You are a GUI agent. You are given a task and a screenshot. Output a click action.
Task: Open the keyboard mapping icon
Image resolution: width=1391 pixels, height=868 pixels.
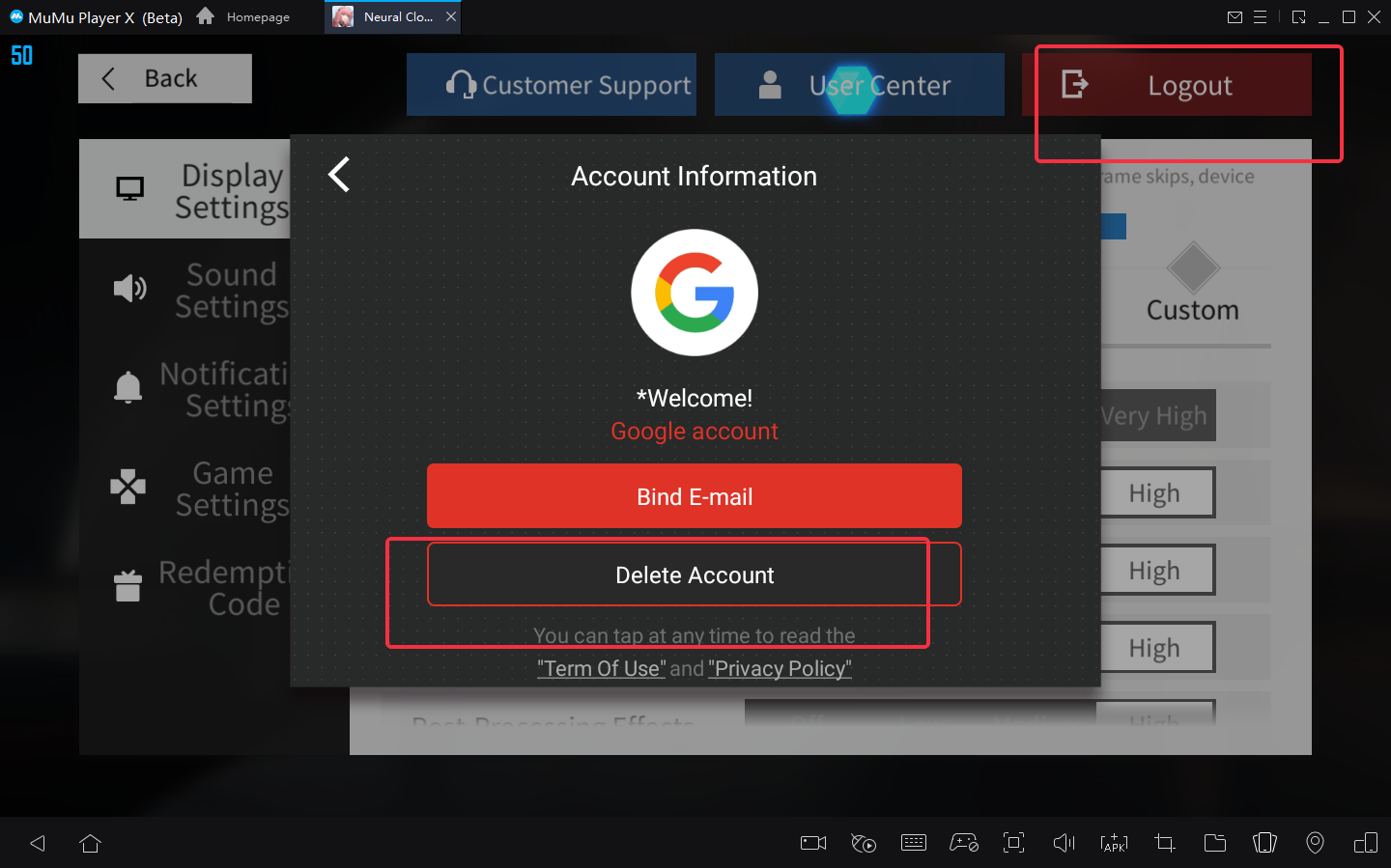click(x=914, y=843)
